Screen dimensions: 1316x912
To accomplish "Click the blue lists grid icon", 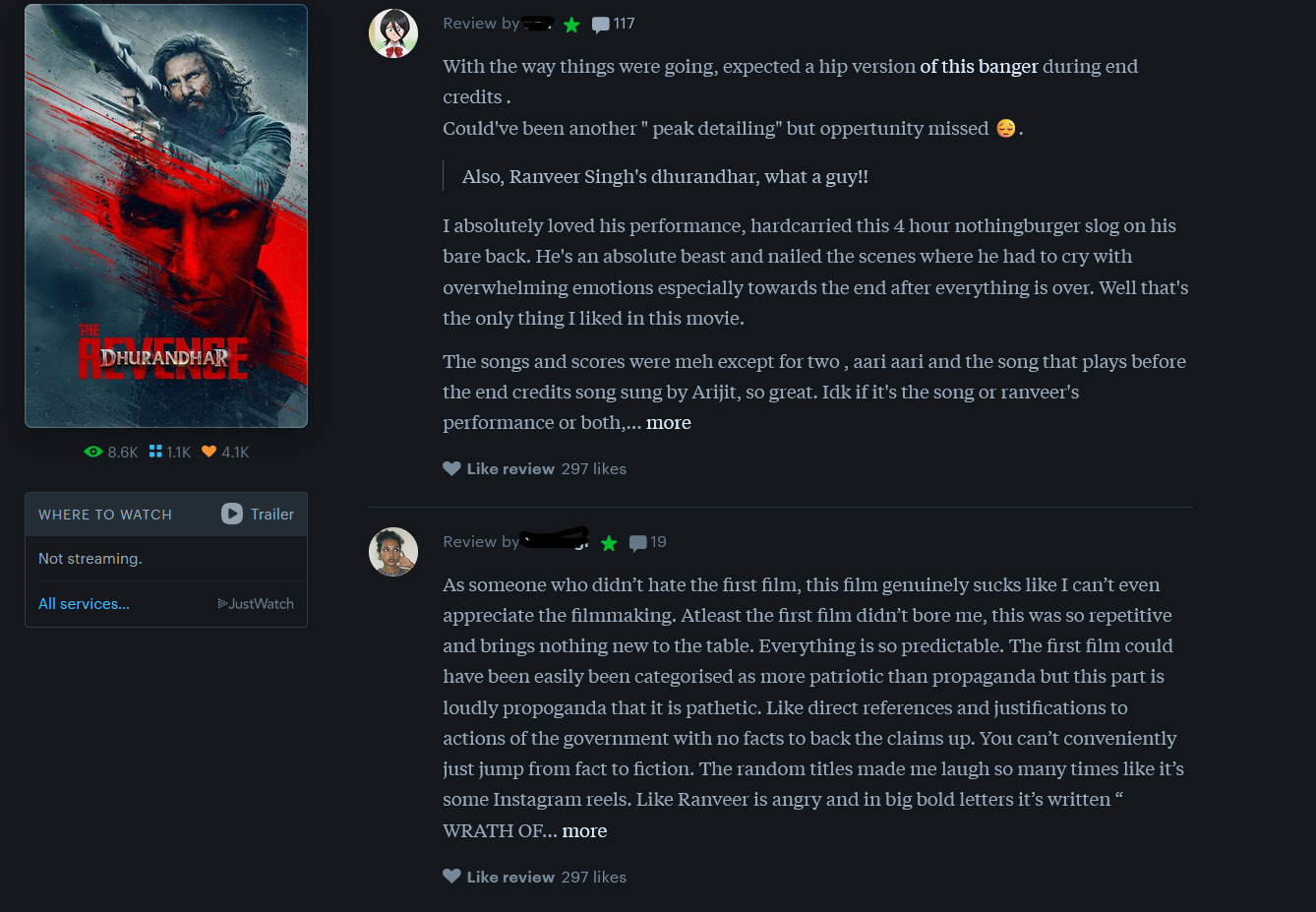I will pos(155,452).
